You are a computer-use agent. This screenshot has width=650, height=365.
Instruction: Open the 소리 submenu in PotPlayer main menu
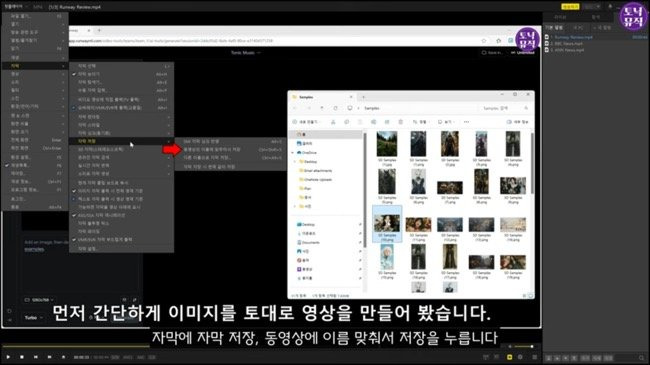click(x=35, y=82)
